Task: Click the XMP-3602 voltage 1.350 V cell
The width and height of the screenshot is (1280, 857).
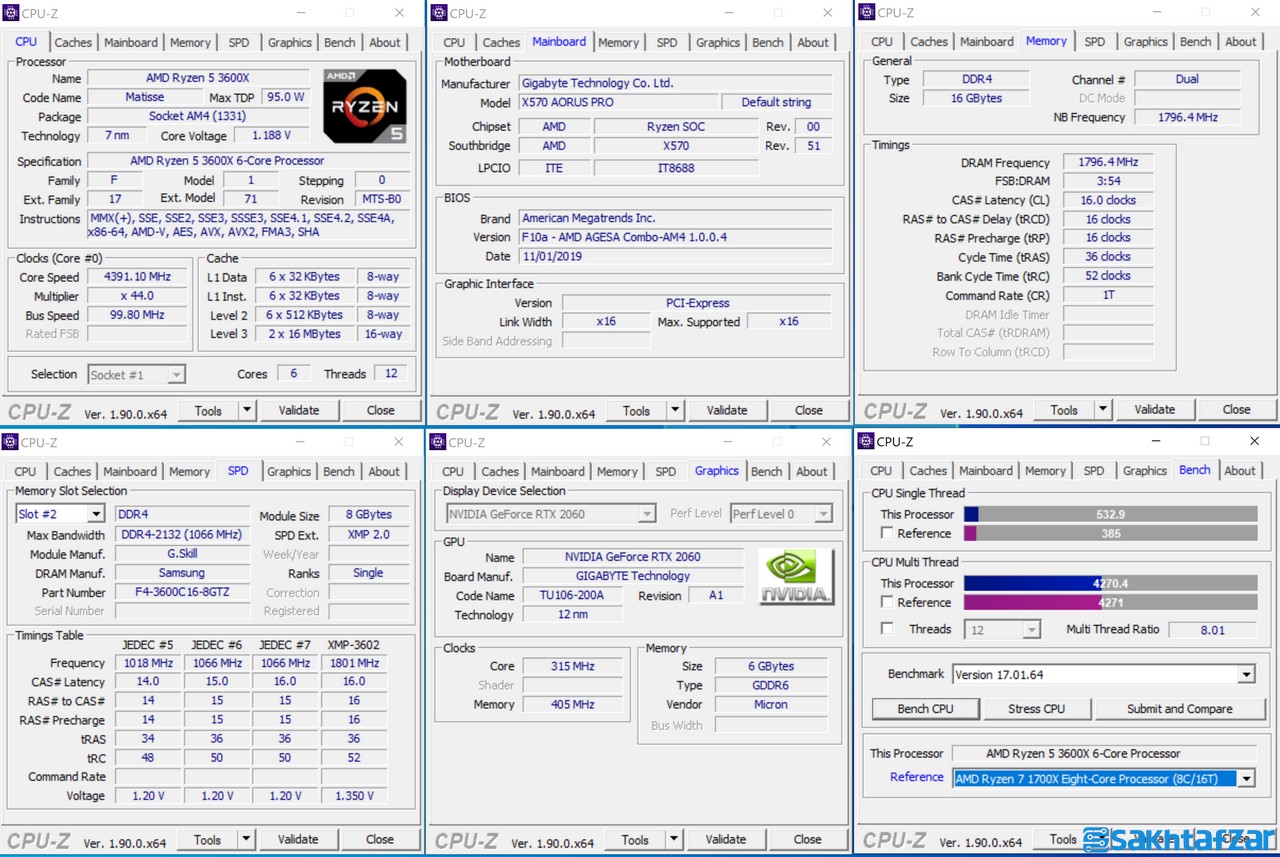Action: (354, 796)
